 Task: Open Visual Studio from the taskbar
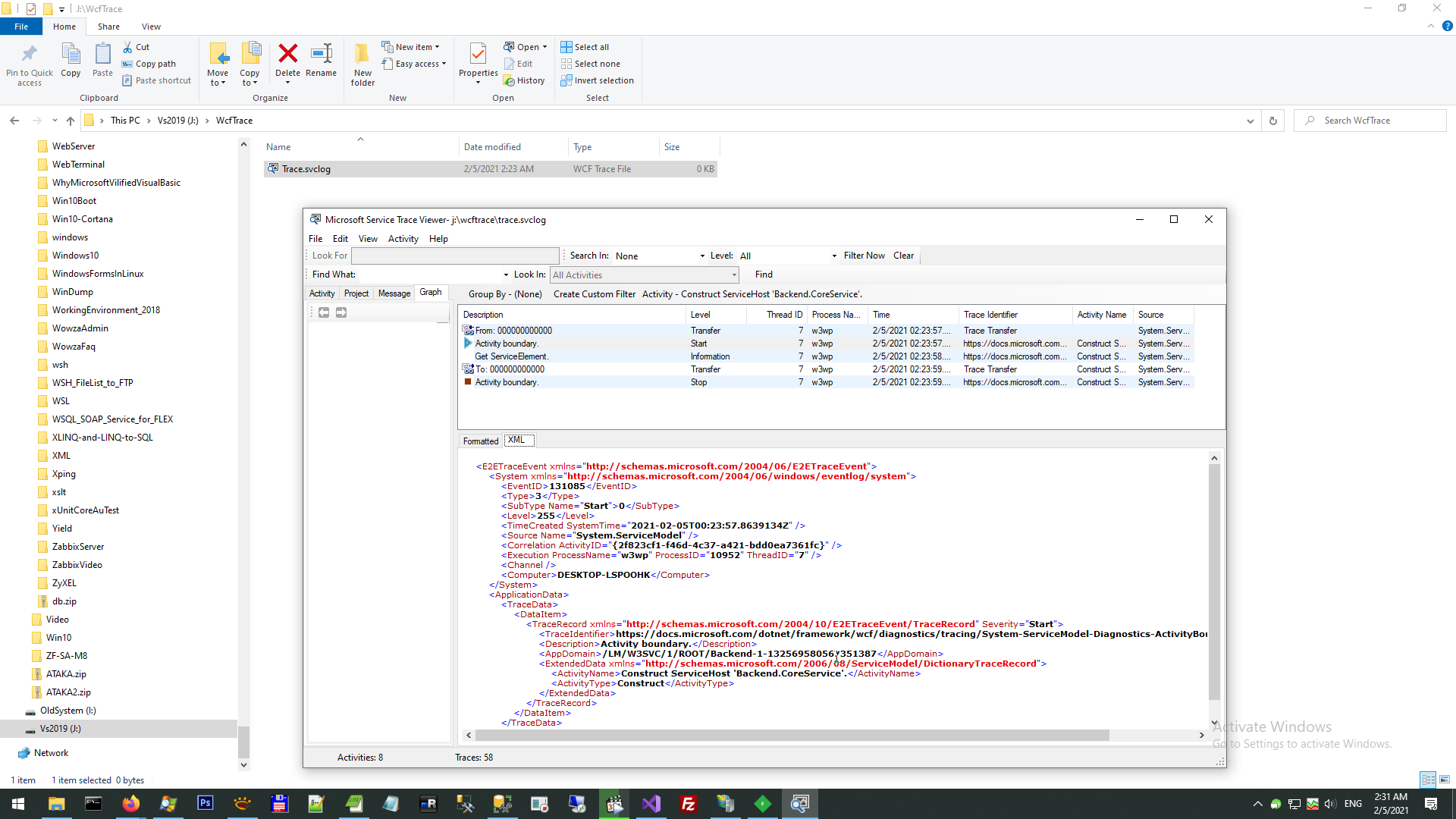click(x=651, y=804)
